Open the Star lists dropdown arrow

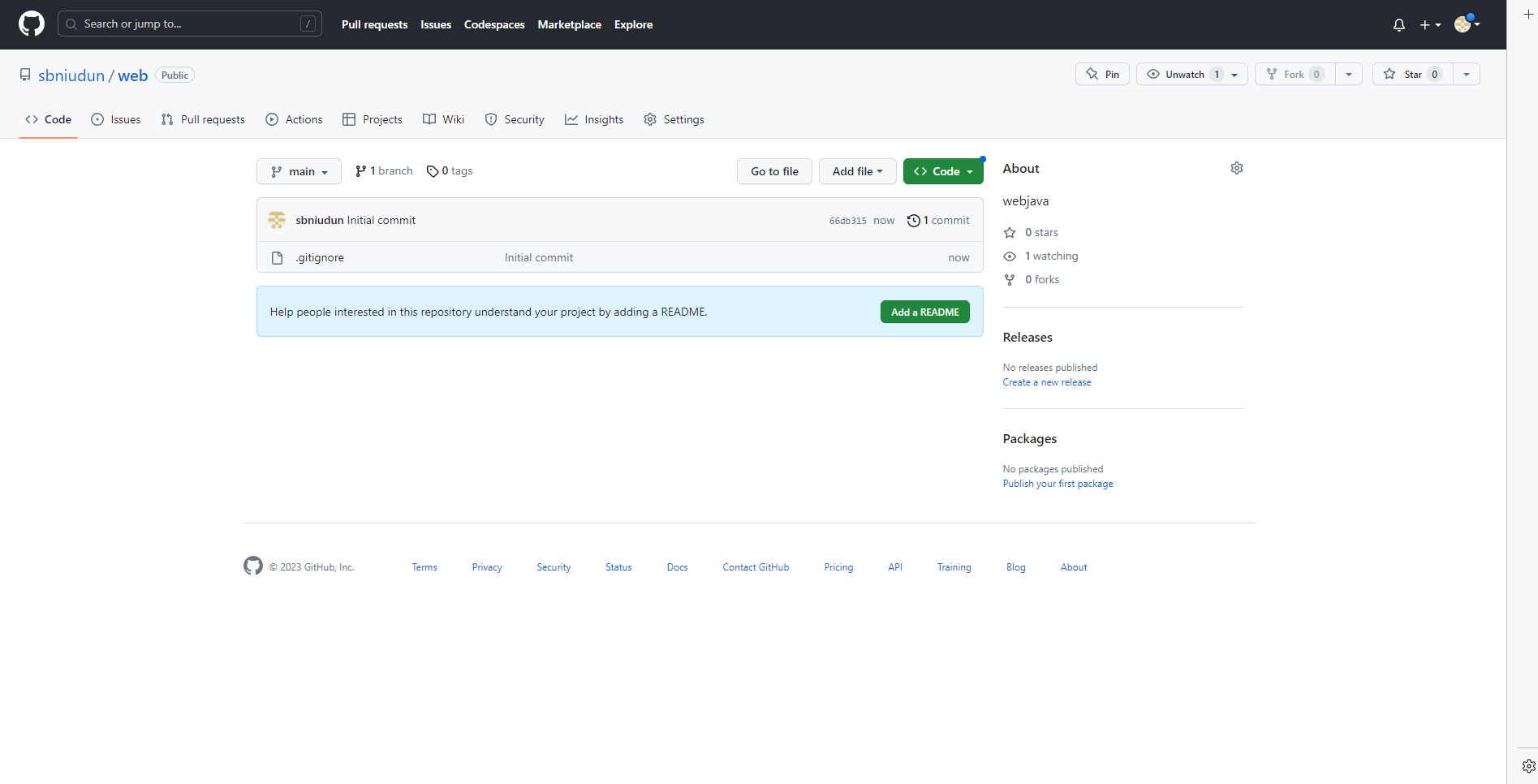point(1467,75)
